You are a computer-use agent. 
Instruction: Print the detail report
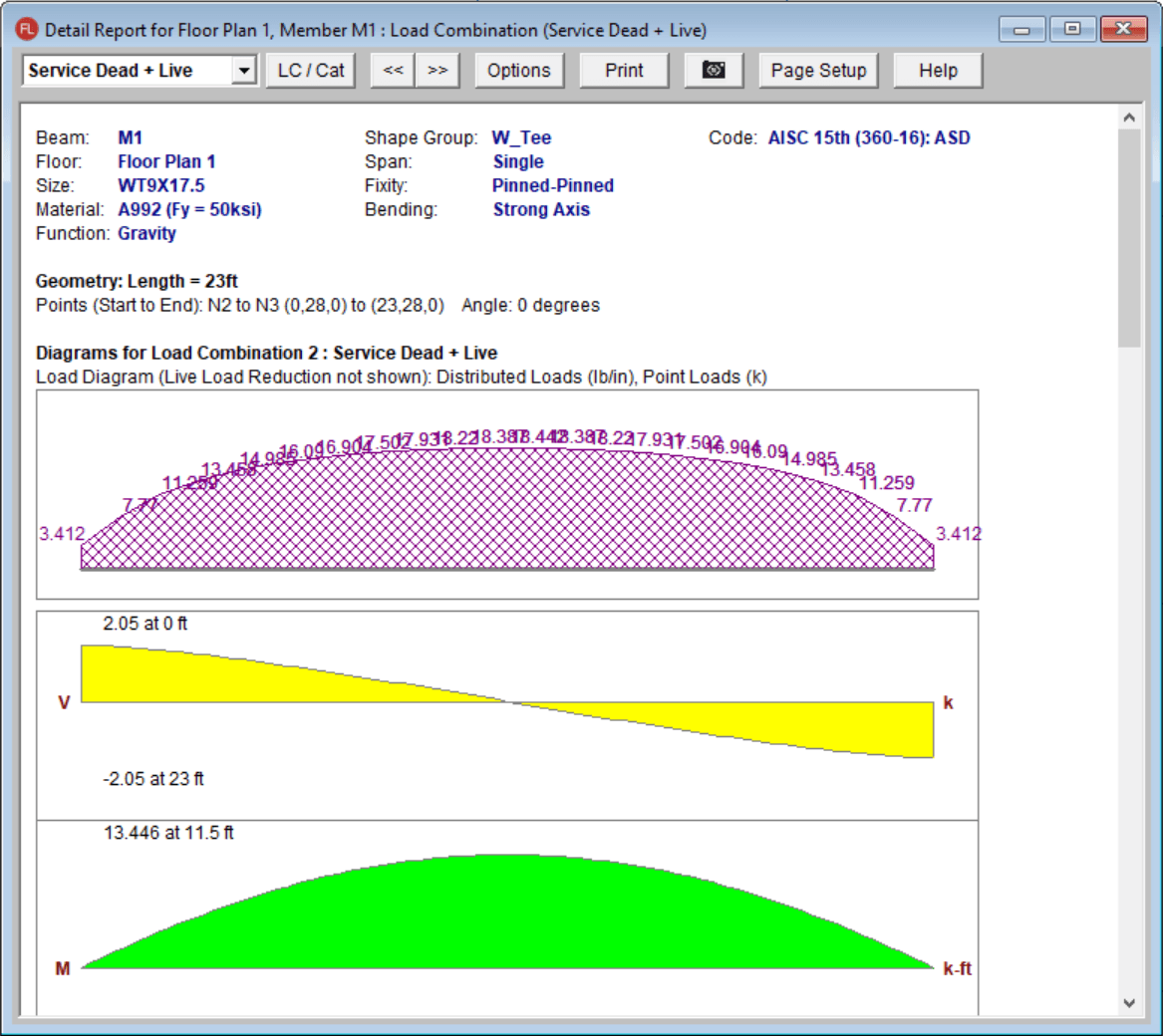(624, 71)
